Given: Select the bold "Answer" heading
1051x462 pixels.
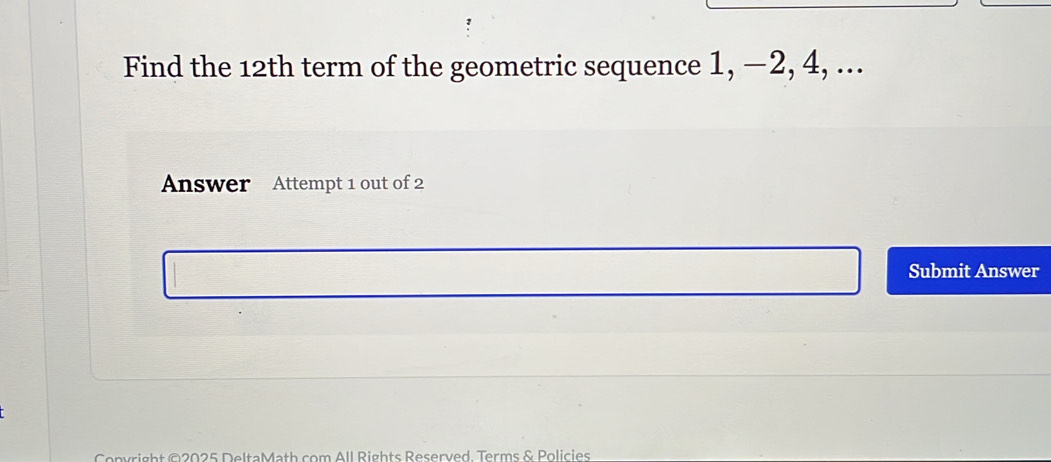Looking at the screenshot, I should coord(205,184).
